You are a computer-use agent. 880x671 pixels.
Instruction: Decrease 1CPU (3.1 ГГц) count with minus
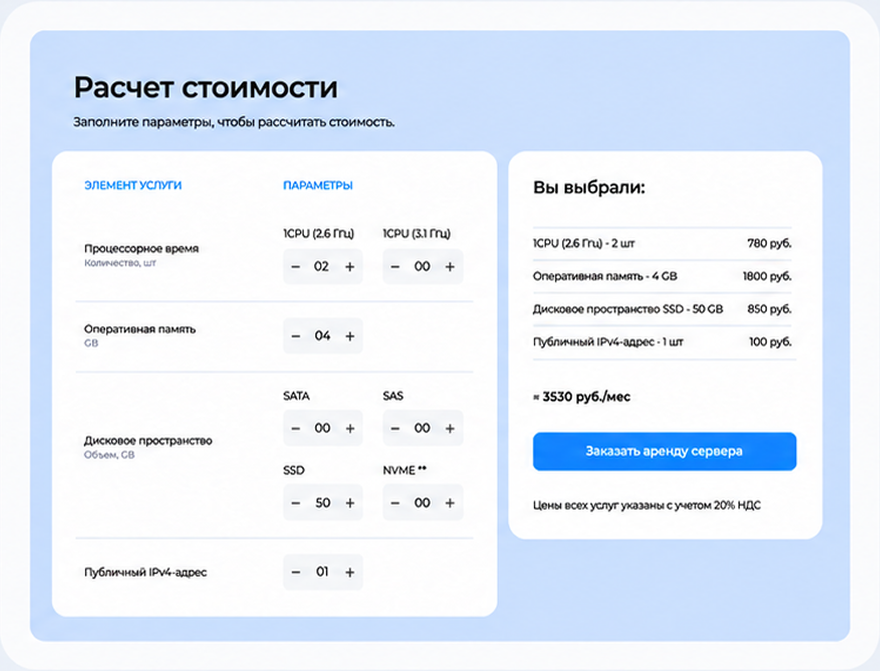tap(395, 266)
